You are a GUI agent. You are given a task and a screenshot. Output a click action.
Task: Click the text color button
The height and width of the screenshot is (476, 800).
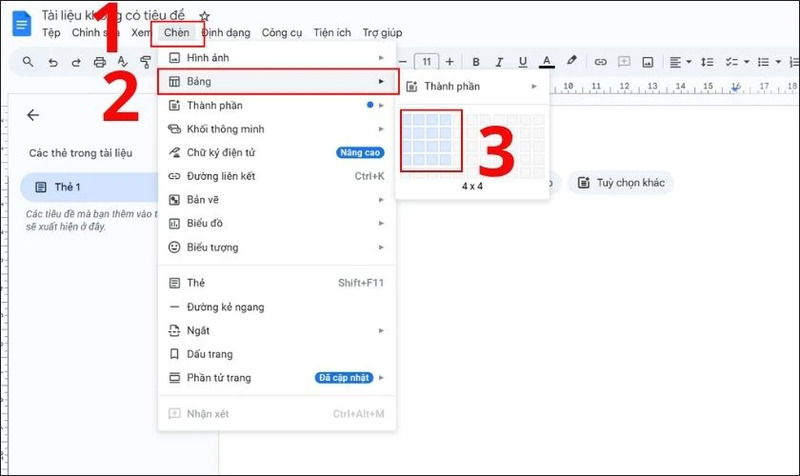coord(546,62)
